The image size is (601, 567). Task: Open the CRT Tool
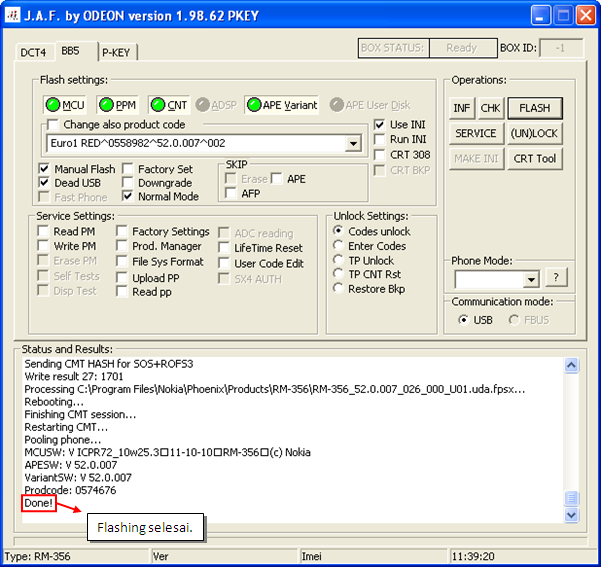point(535,159)
